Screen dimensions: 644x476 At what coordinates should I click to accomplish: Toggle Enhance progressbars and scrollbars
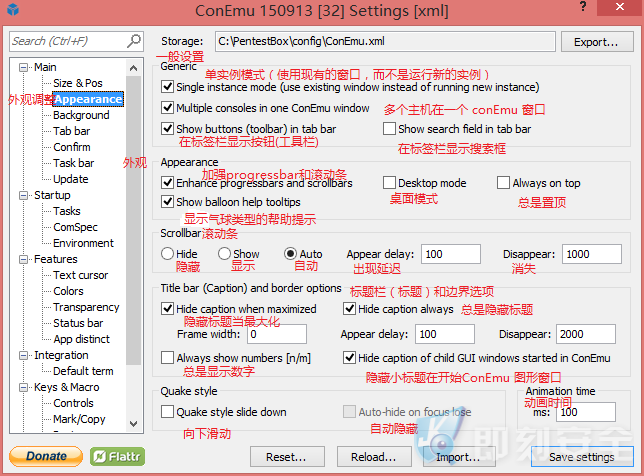pyautogui.click(x=167, y=182)
